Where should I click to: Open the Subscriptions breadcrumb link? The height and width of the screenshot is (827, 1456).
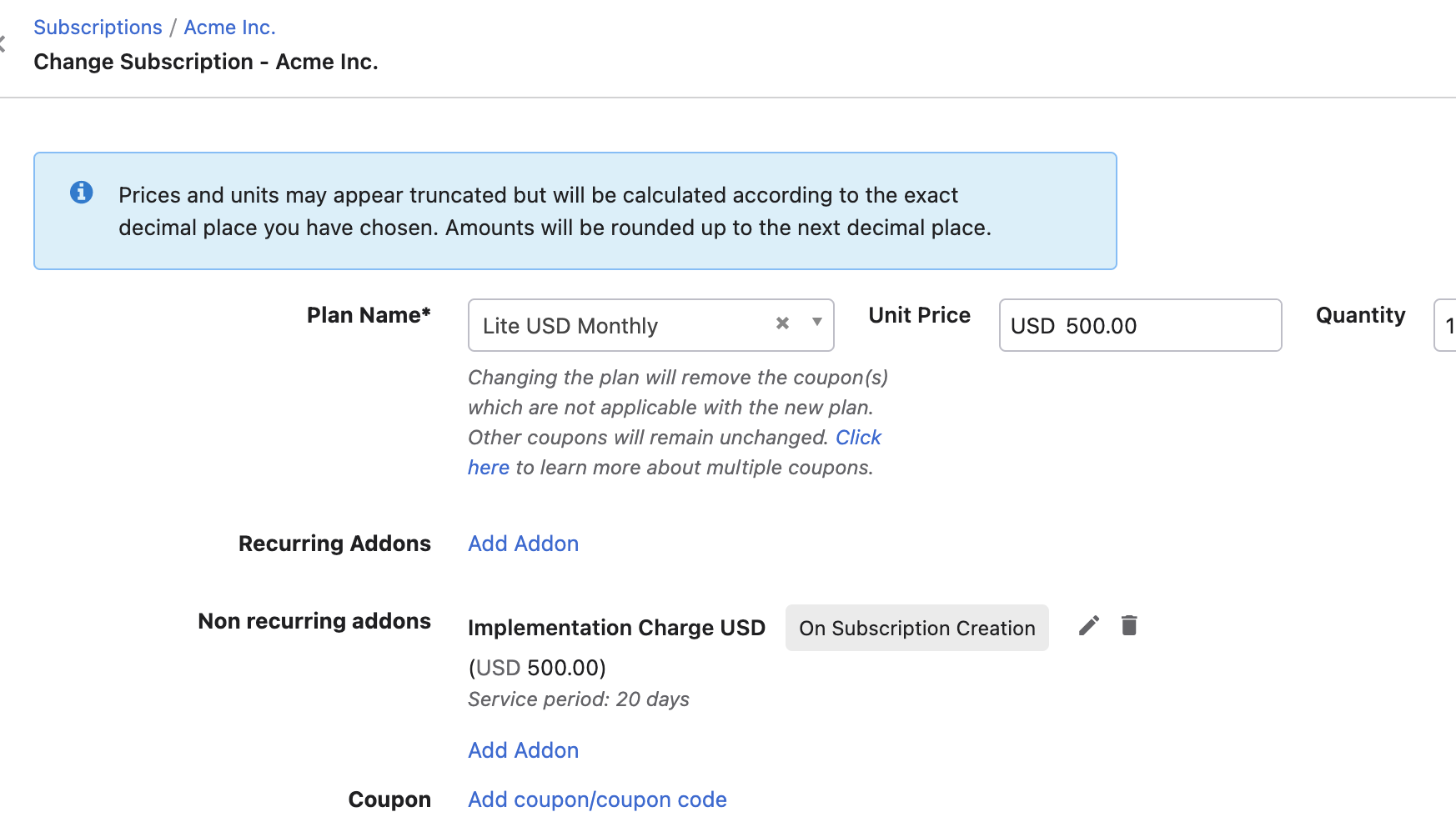tap(98, 28)
